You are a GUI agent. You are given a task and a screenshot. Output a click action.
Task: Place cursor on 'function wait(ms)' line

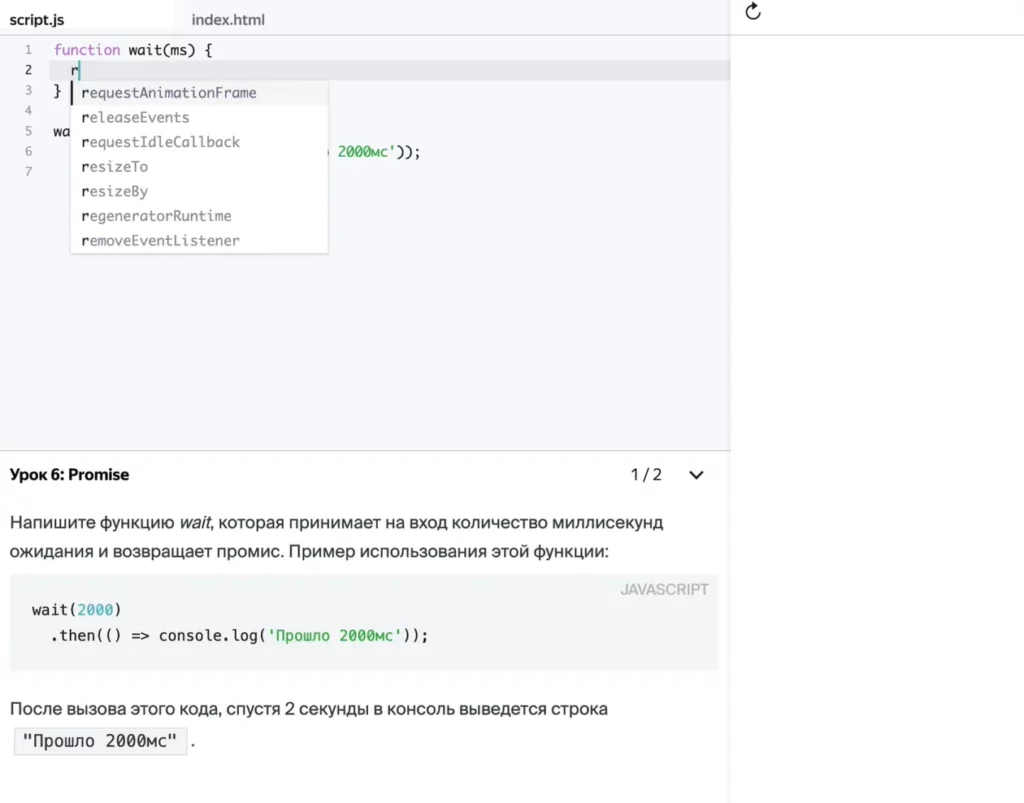click(x=133, y=50)
